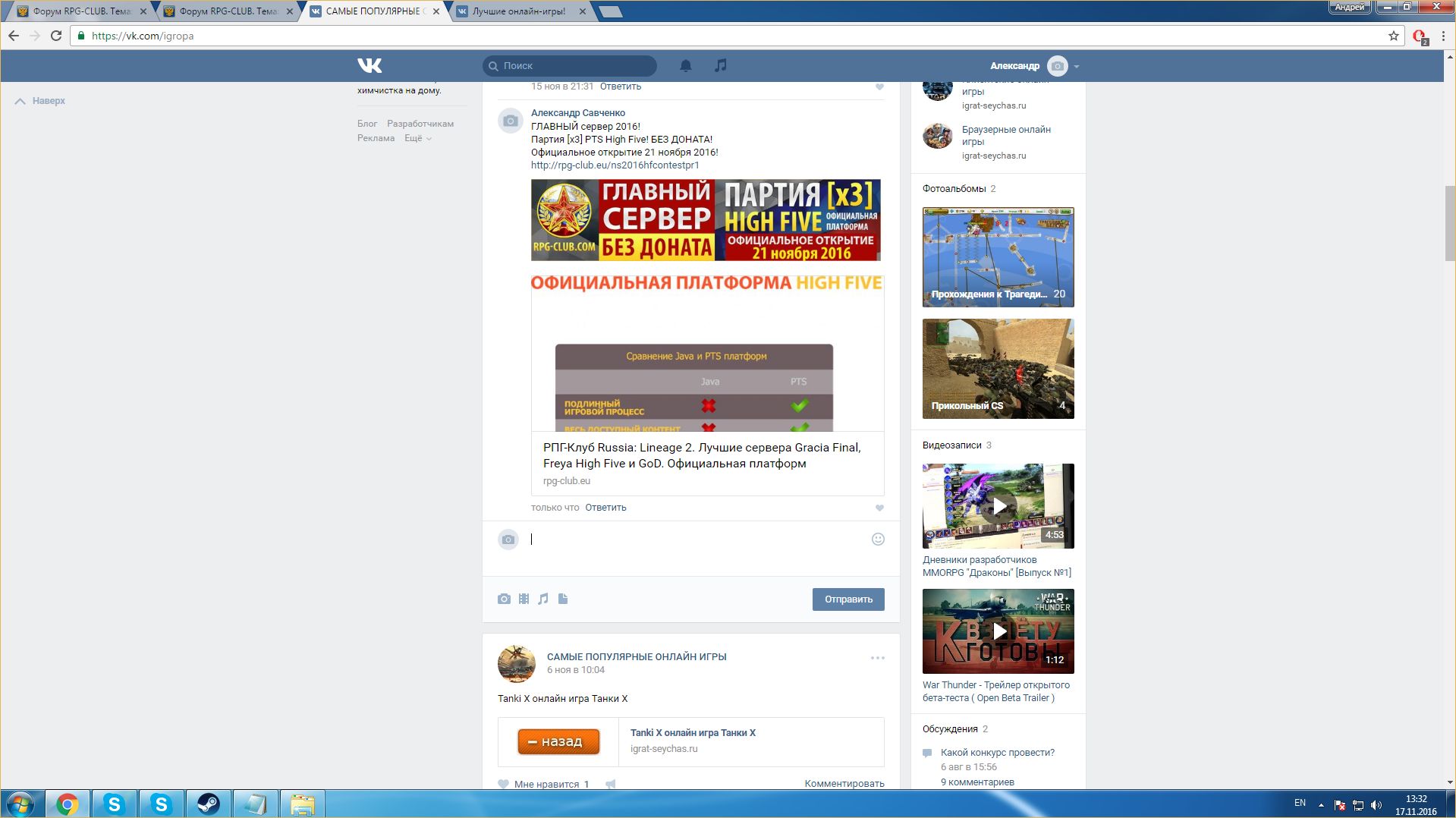This screenshot has width=1456, height=818.
Task: Click the orange назад preview image
Action: [x=558, y=741]
